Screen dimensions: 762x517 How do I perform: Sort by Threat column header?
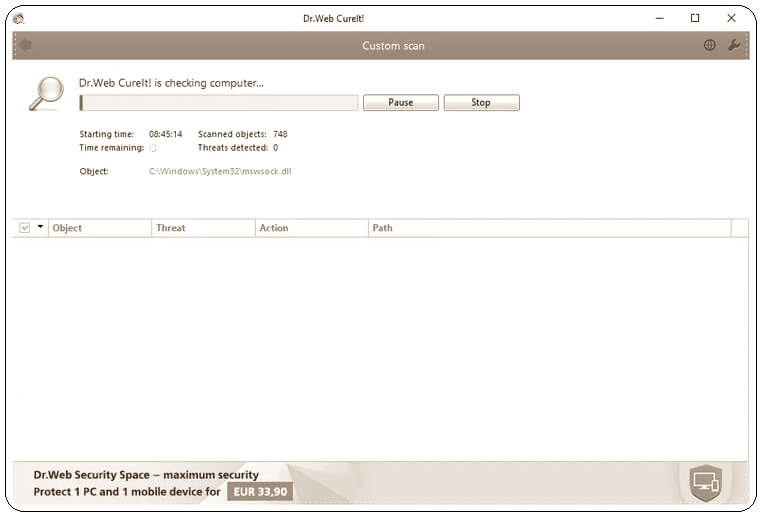[204, 228]
